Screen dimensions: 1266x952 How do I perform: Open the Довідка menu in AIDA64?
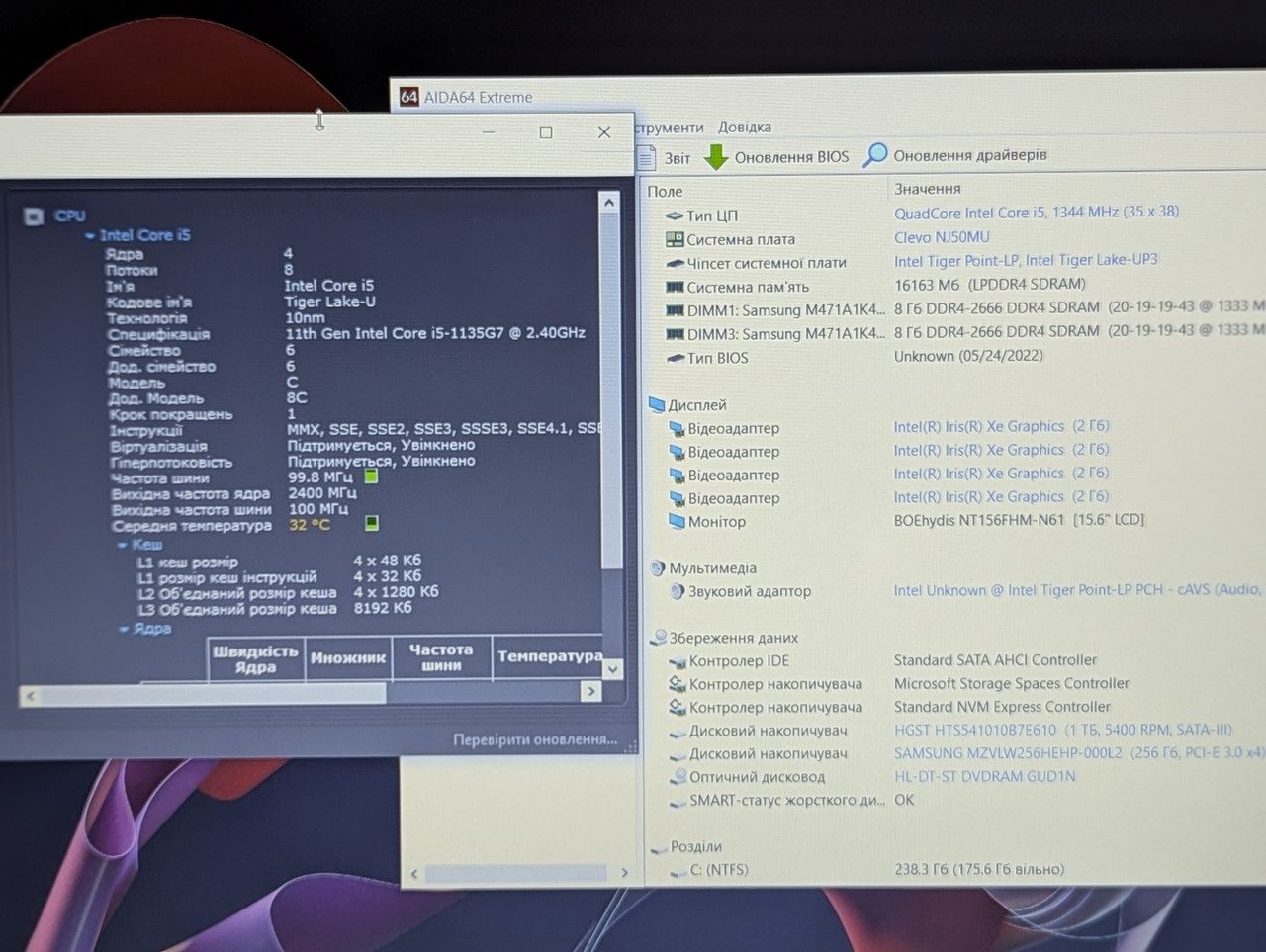pos(745,127)
